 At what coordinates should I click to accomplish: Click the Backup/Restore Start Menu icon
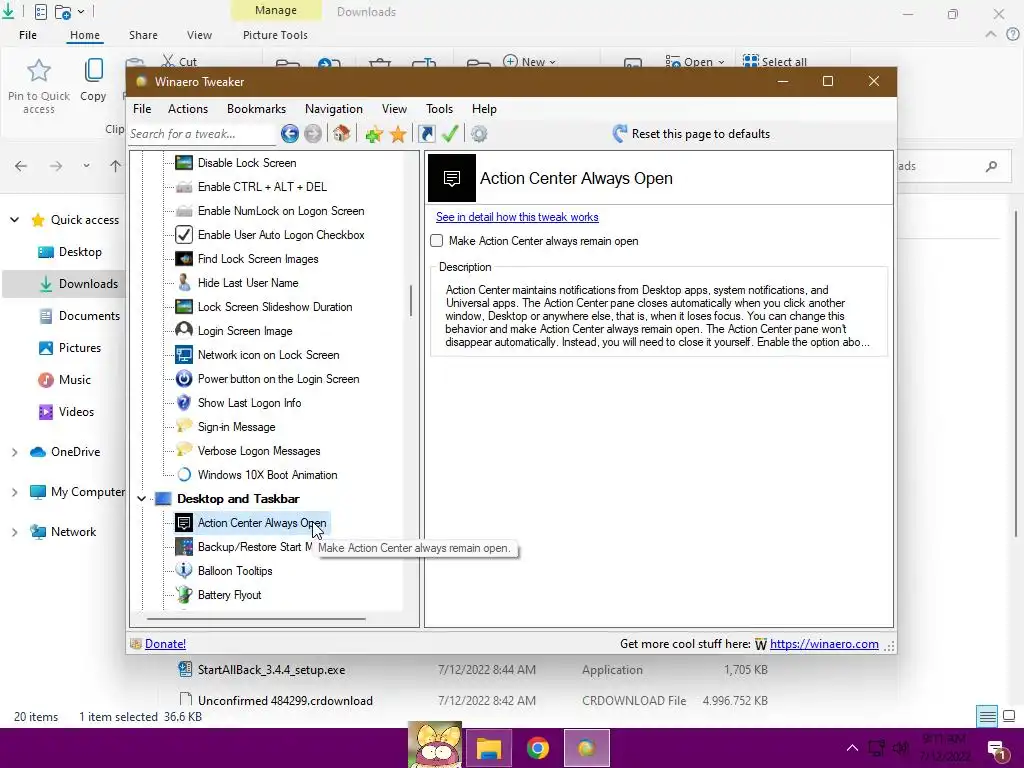click(184, 547)
